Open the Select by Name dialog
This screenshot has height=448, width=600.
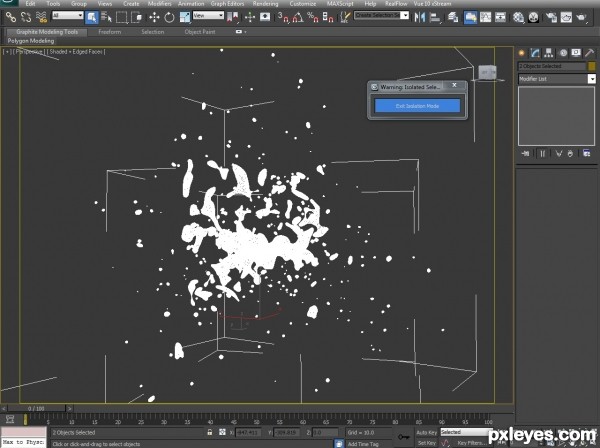(x=106, y=17)
